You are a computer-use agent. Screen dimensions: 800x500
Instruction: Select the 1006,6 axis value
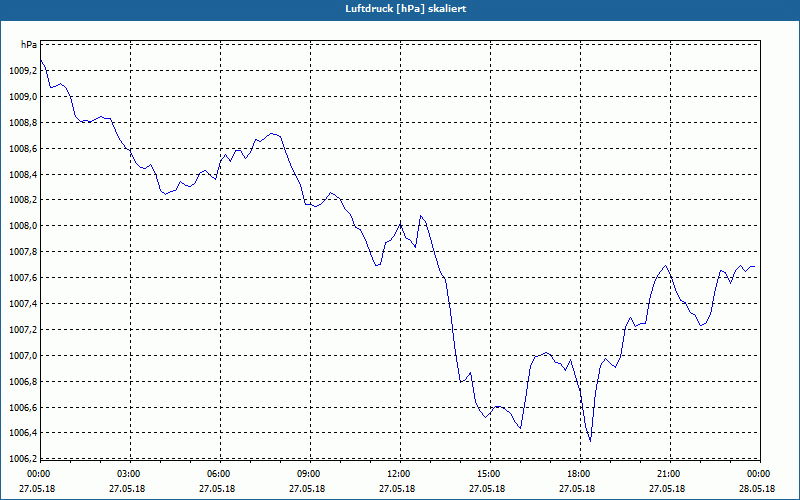23,408
